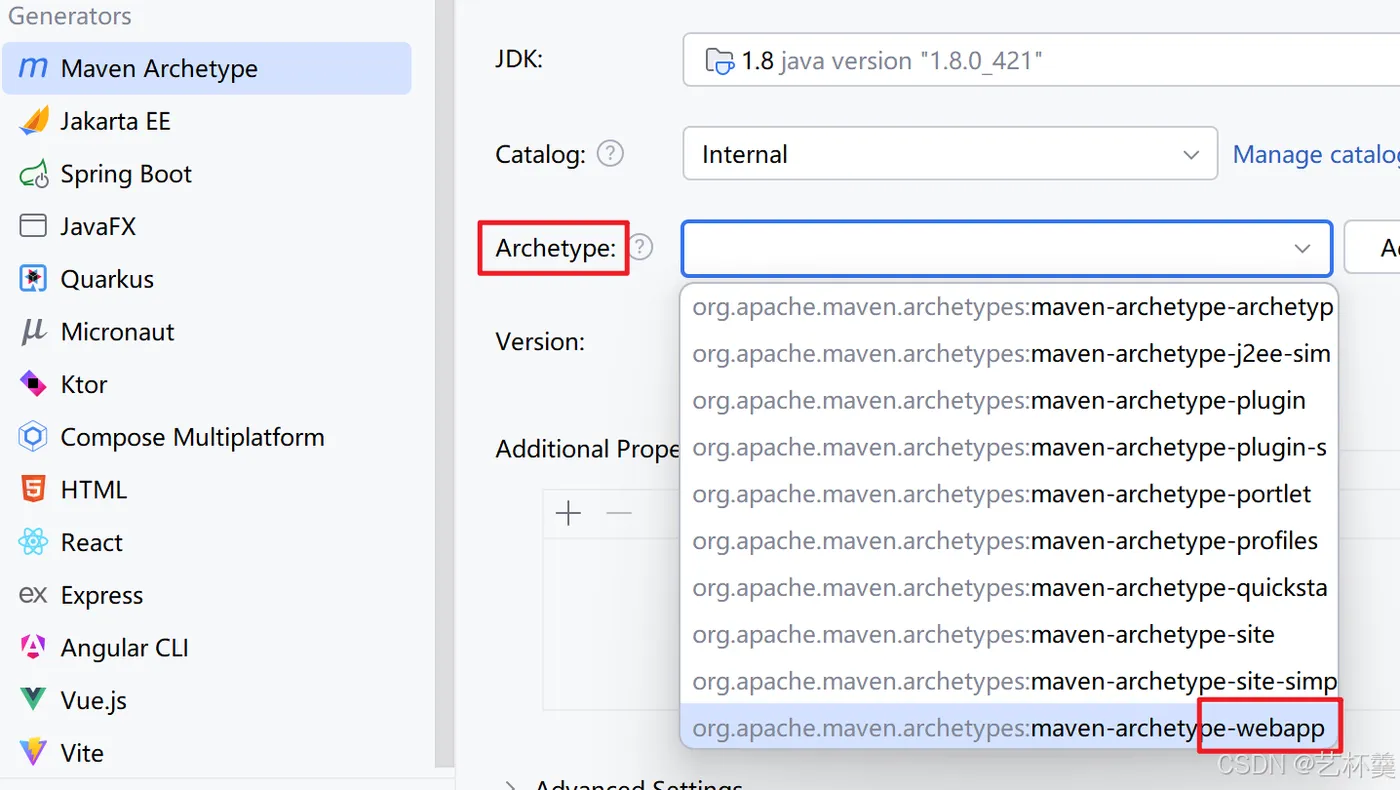The height and width of the screenshot is (790, 1400).
Task: Click the 'Archetype:' field label
Action: pos(556,248)
